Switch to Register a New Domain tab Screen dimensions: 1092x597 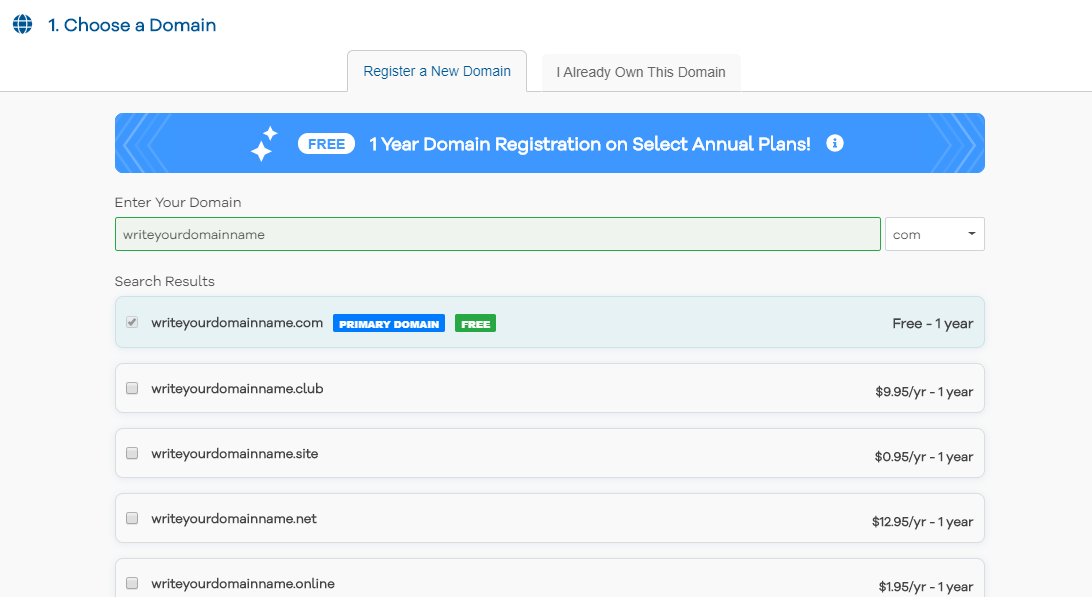(x=437, y=72)
